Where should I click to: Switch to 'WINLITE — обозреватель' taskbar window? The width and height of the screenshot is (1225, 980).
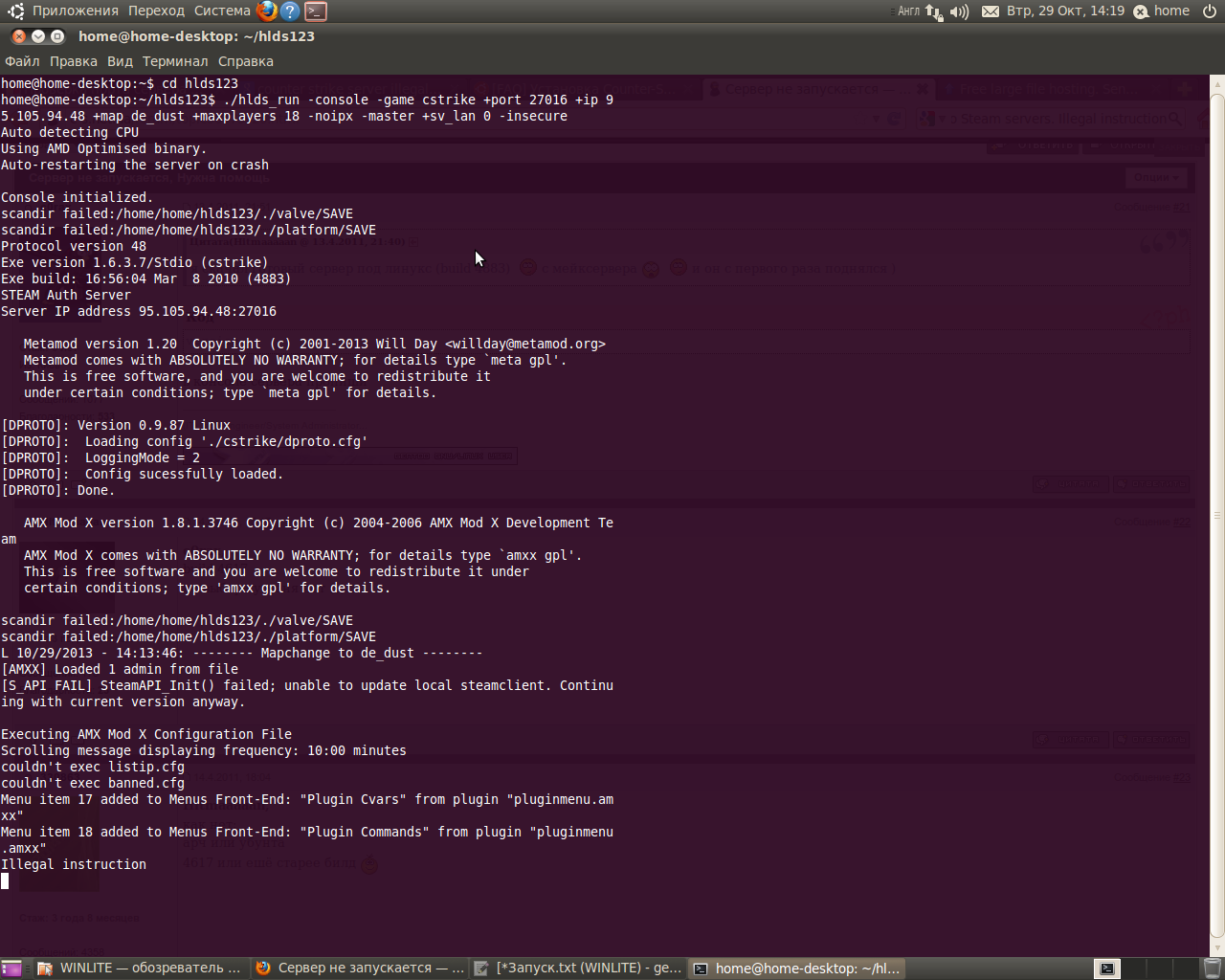(140, 969)
